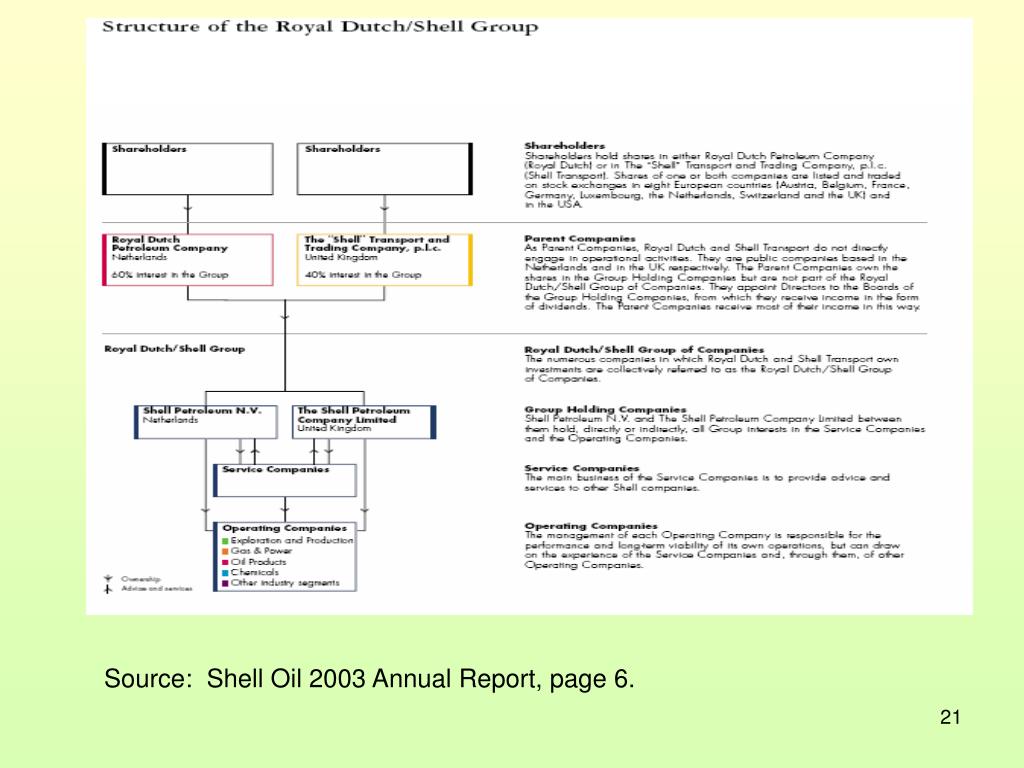
Task: Click 'Netherlands' under Shell Petroleum N.V.
Action: coord(170,421)
